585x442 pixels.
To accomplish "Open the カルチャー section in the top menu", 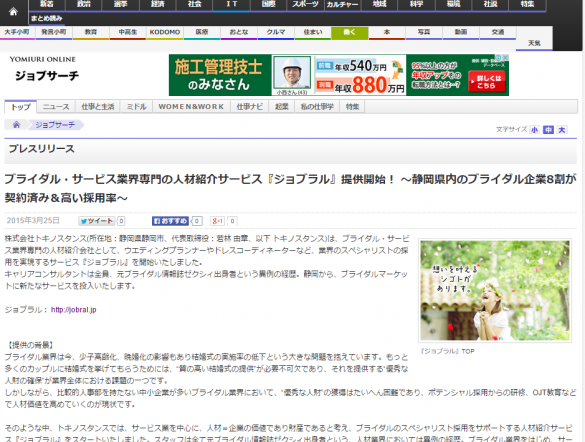I will [342, 4].
